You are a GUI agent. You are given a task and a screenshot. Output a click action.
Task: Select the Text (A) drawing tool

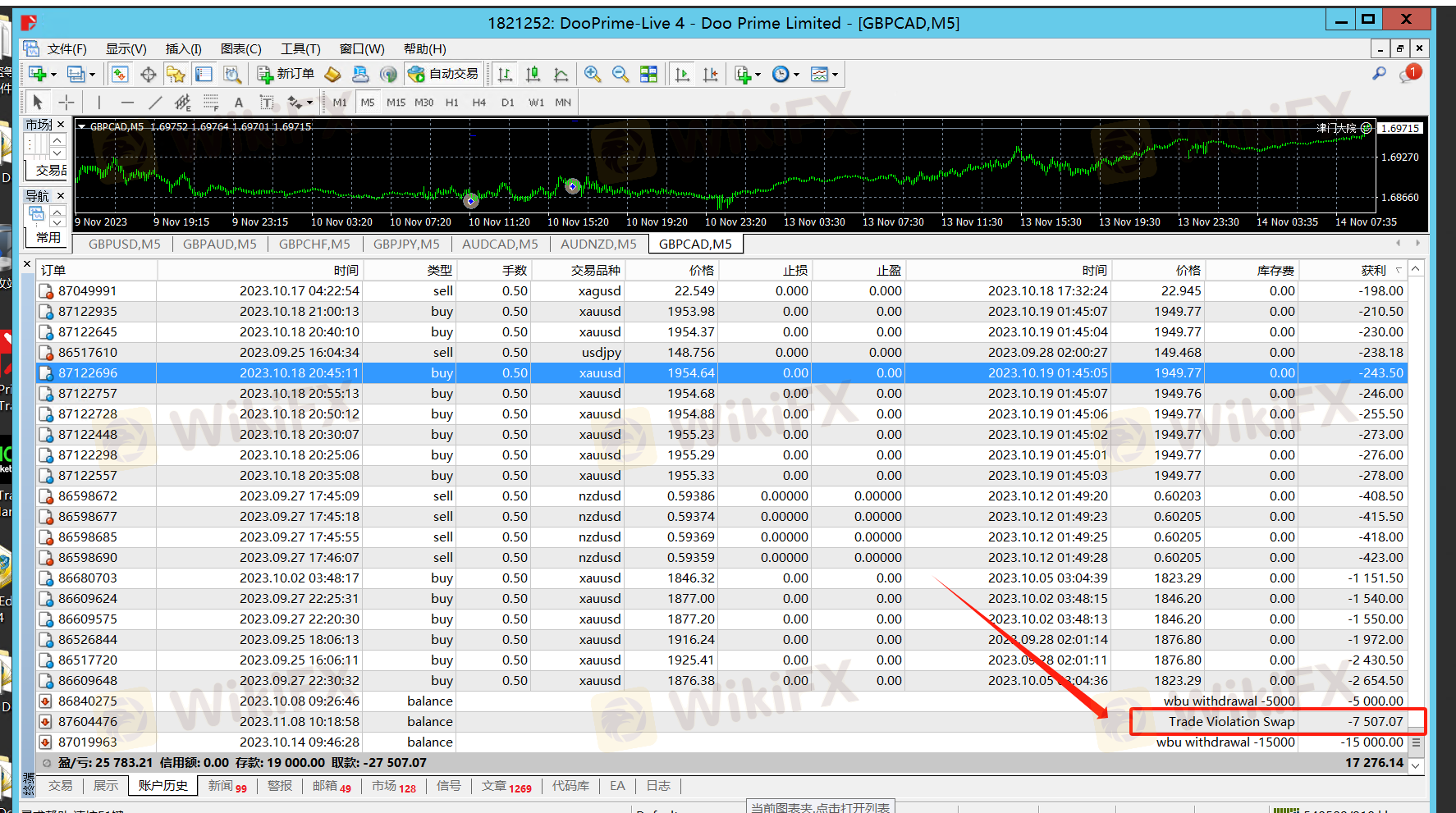[239, 103]
